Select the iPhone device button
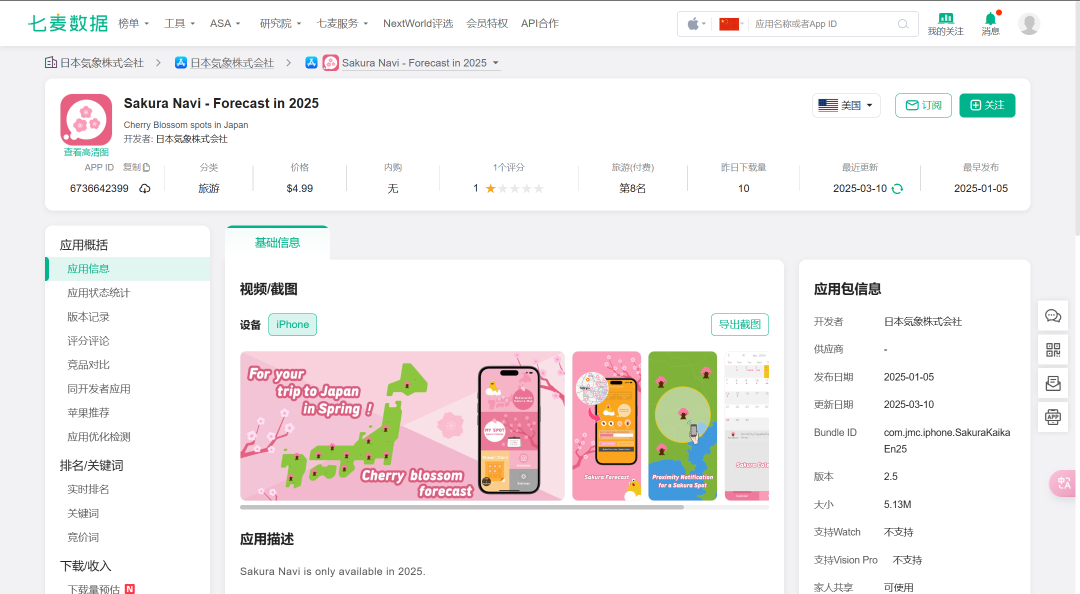 pyautogui.click(x=293, y=325)
